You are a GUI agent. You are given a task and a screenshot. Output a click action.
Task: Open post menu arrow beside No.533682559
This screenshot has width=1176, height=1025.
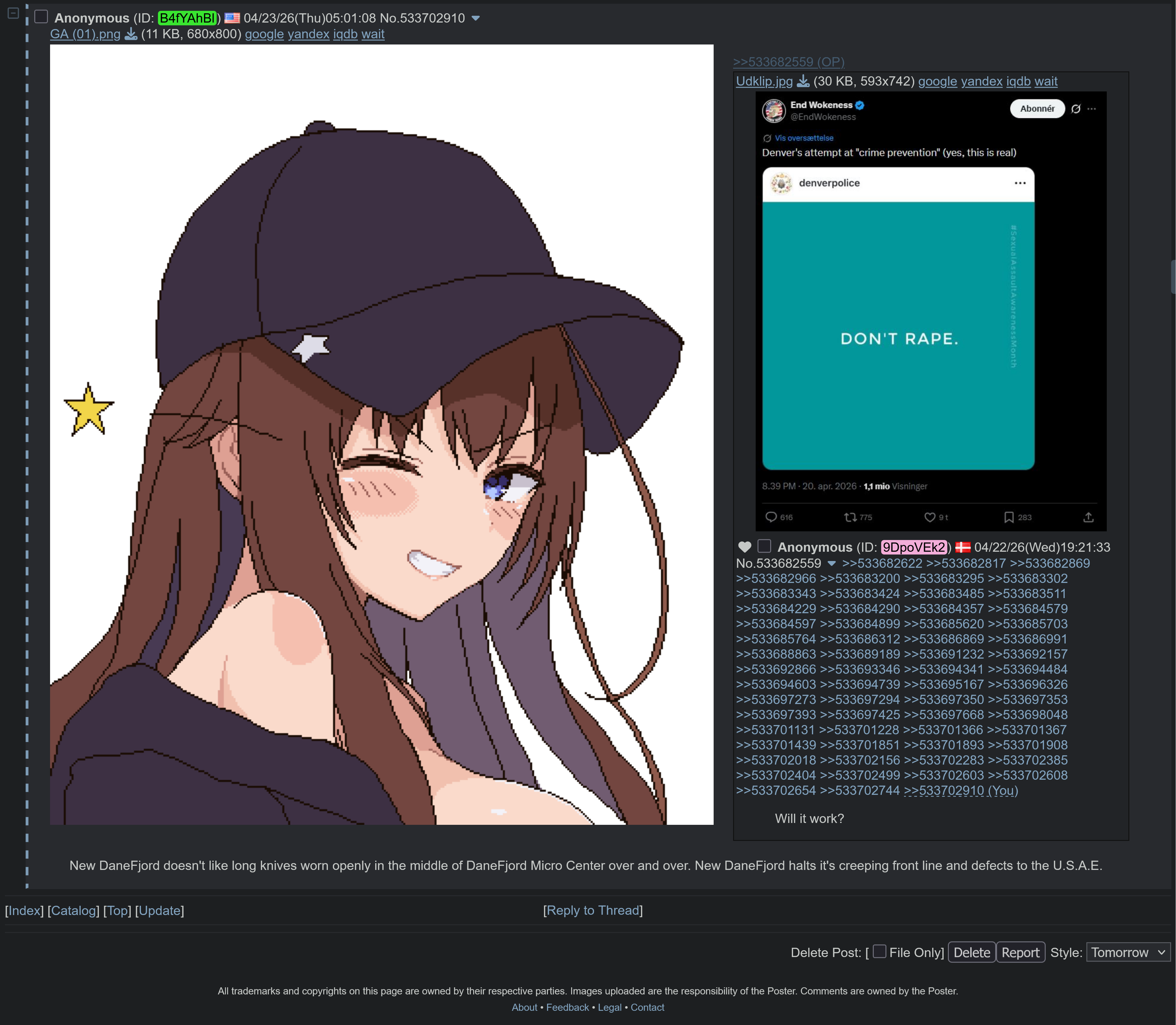pos(831,563)
